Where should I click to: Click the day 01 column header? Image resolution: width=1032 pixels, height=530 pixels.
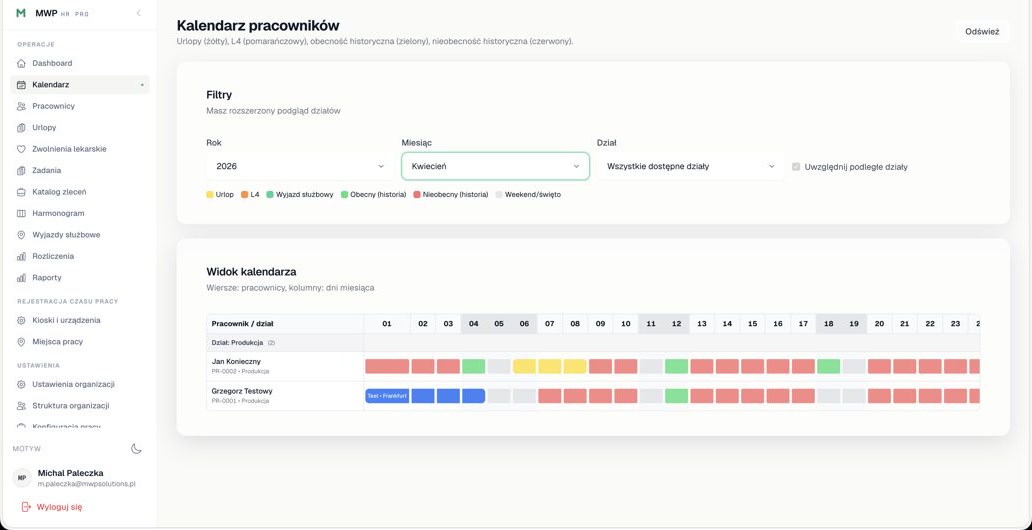pyautogui.click(x=387, y=323)
